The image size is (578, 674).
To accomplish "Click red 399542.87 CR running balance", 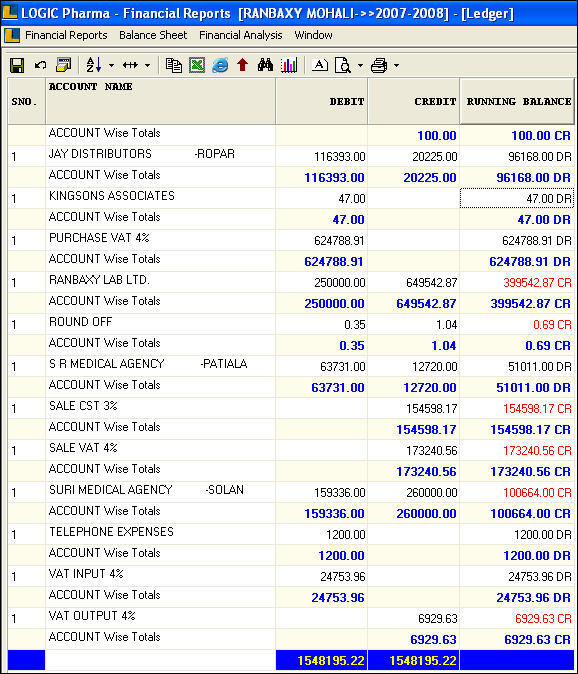I will pos(537,283).
